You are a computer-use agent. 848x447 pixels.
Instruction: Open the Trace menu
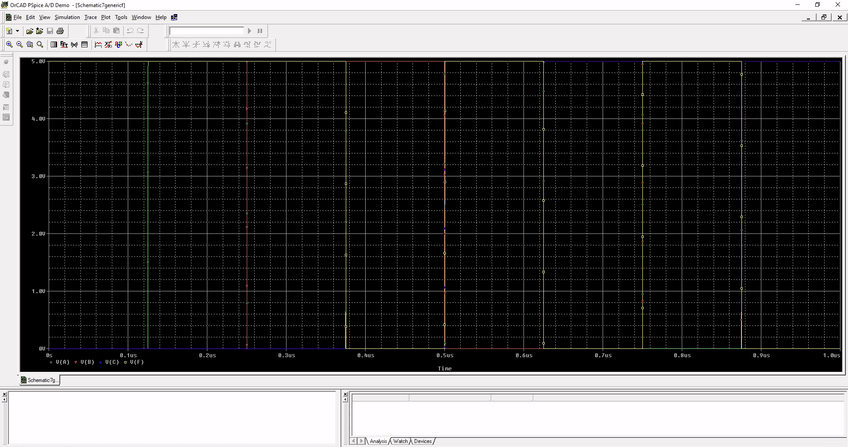tap(90, 17)
